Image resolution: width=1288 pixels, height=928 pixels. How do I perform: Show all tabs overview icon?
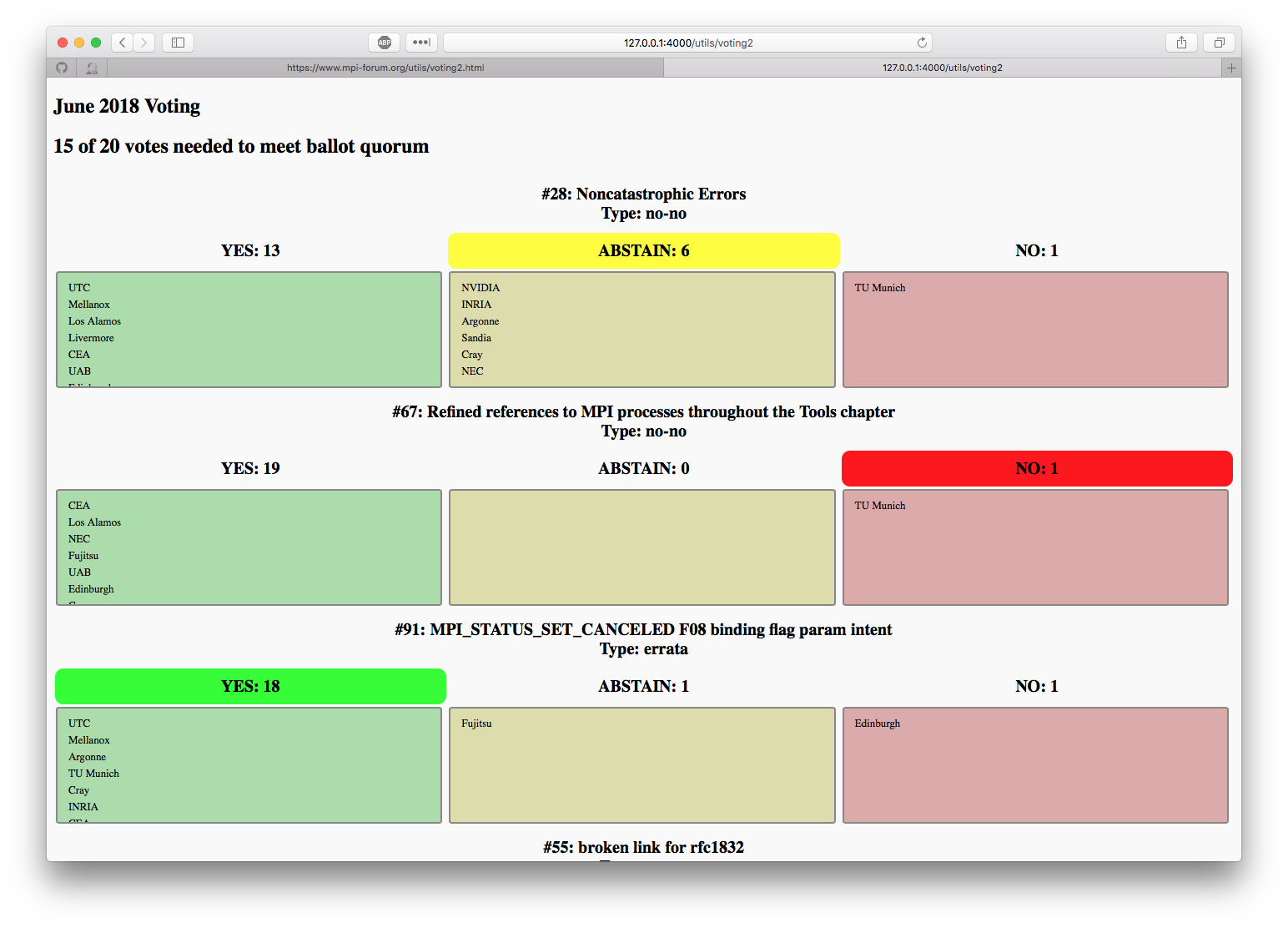[1219, 43]
